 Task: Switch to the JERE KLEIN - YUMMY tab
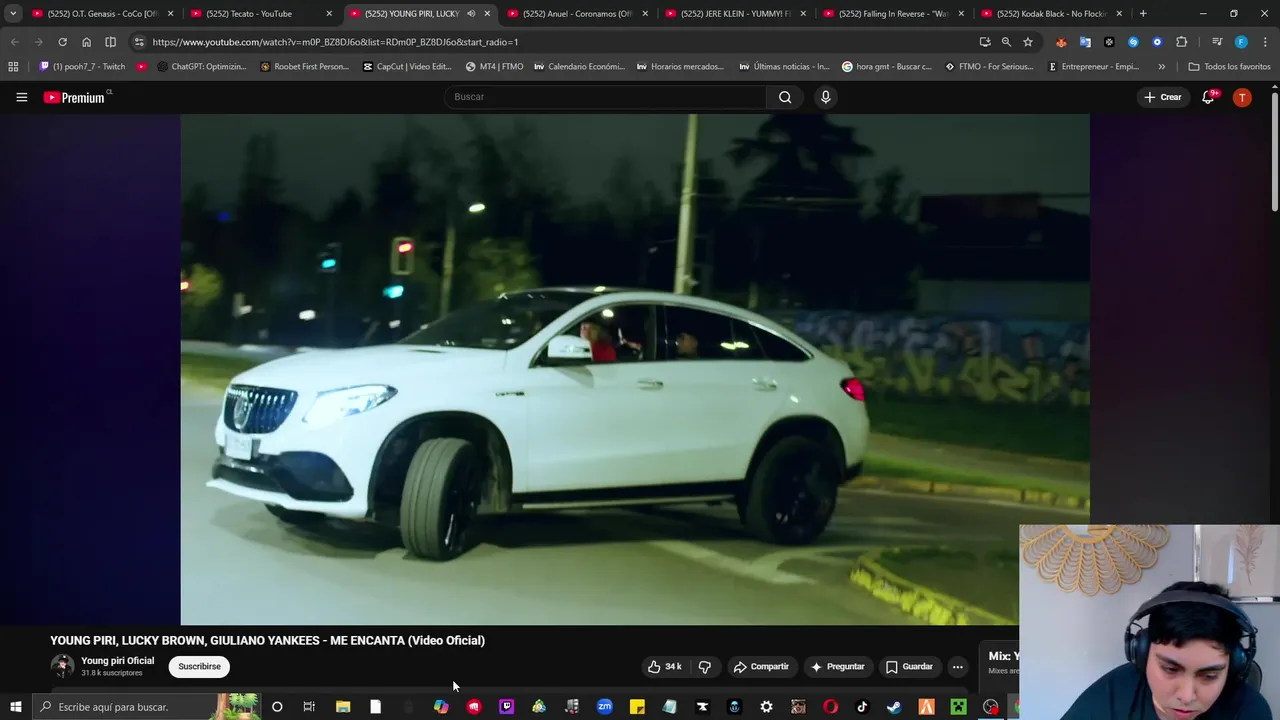click(734, 14)
